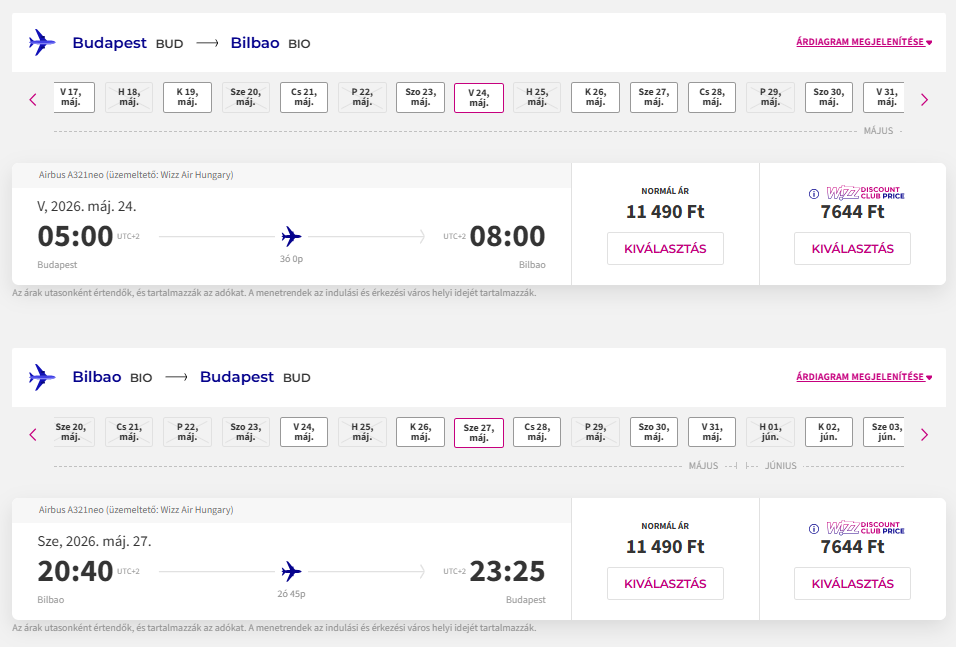This screenshot has height=647, width=956.
Task: Show later return dates with right arrow
Action: [924, 434]
